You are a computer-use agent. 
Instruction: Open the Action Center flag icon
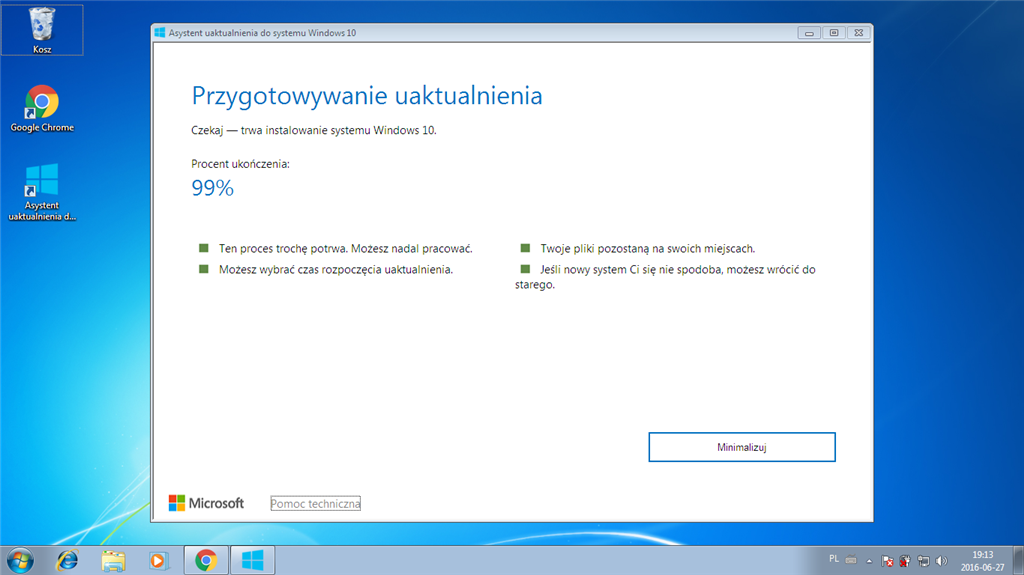tap(887, 561)
